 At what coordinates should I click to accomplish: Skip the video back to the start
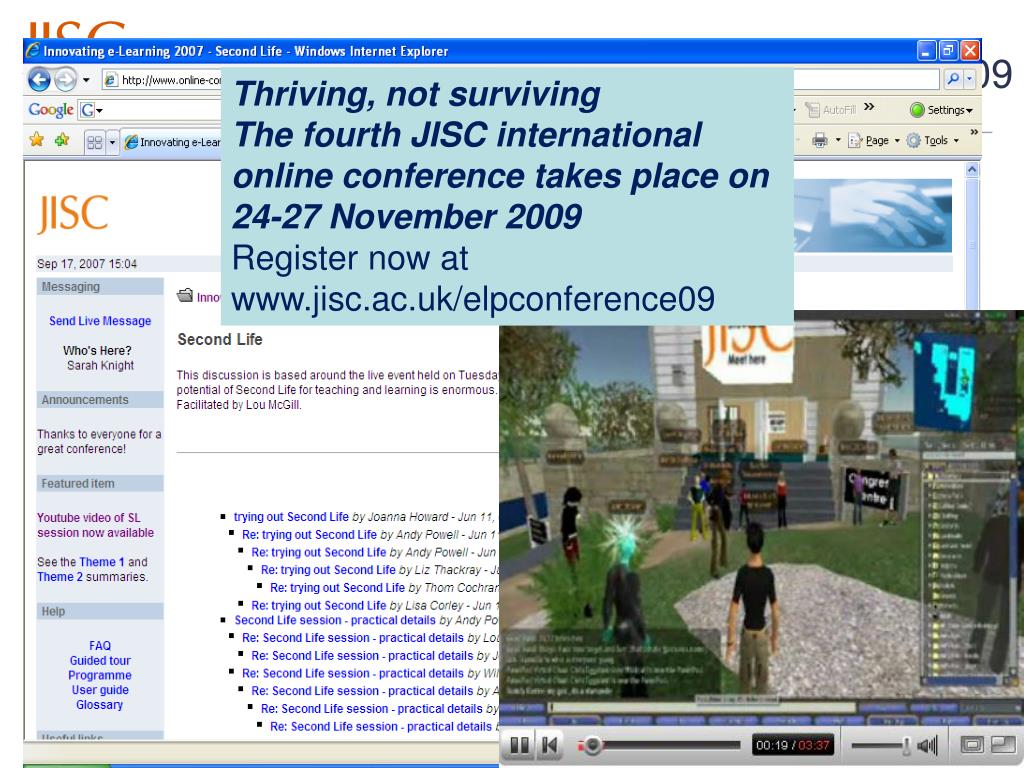tap(549, 744)
